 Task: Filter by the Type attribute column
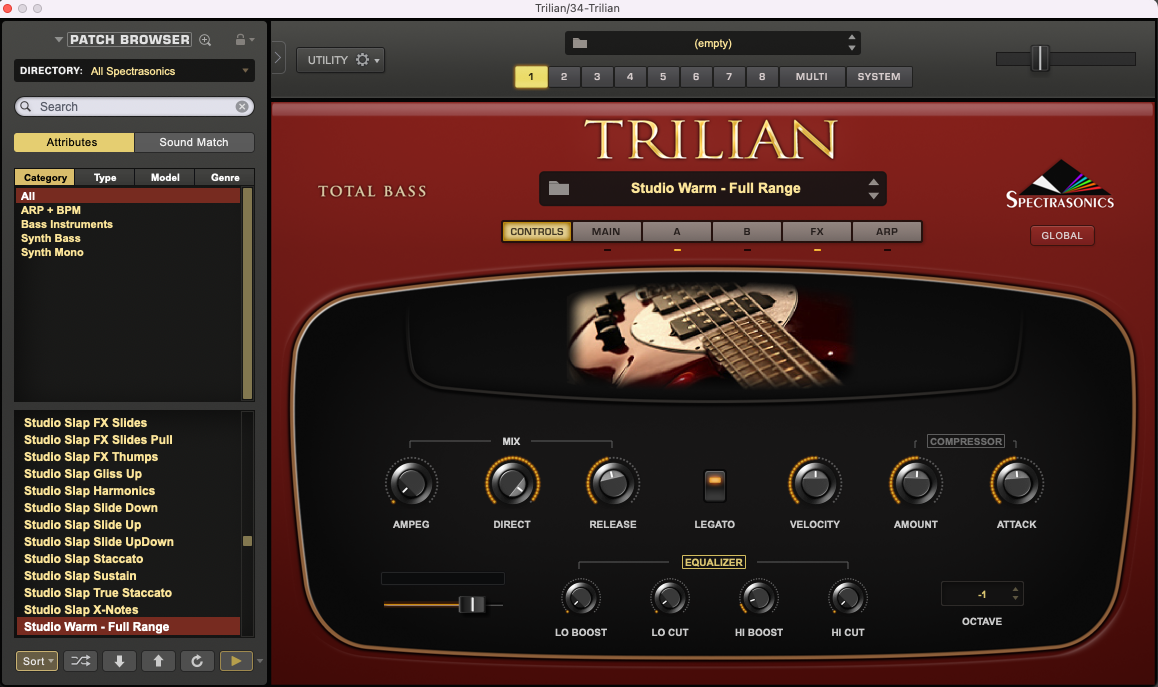pos(105,177)
